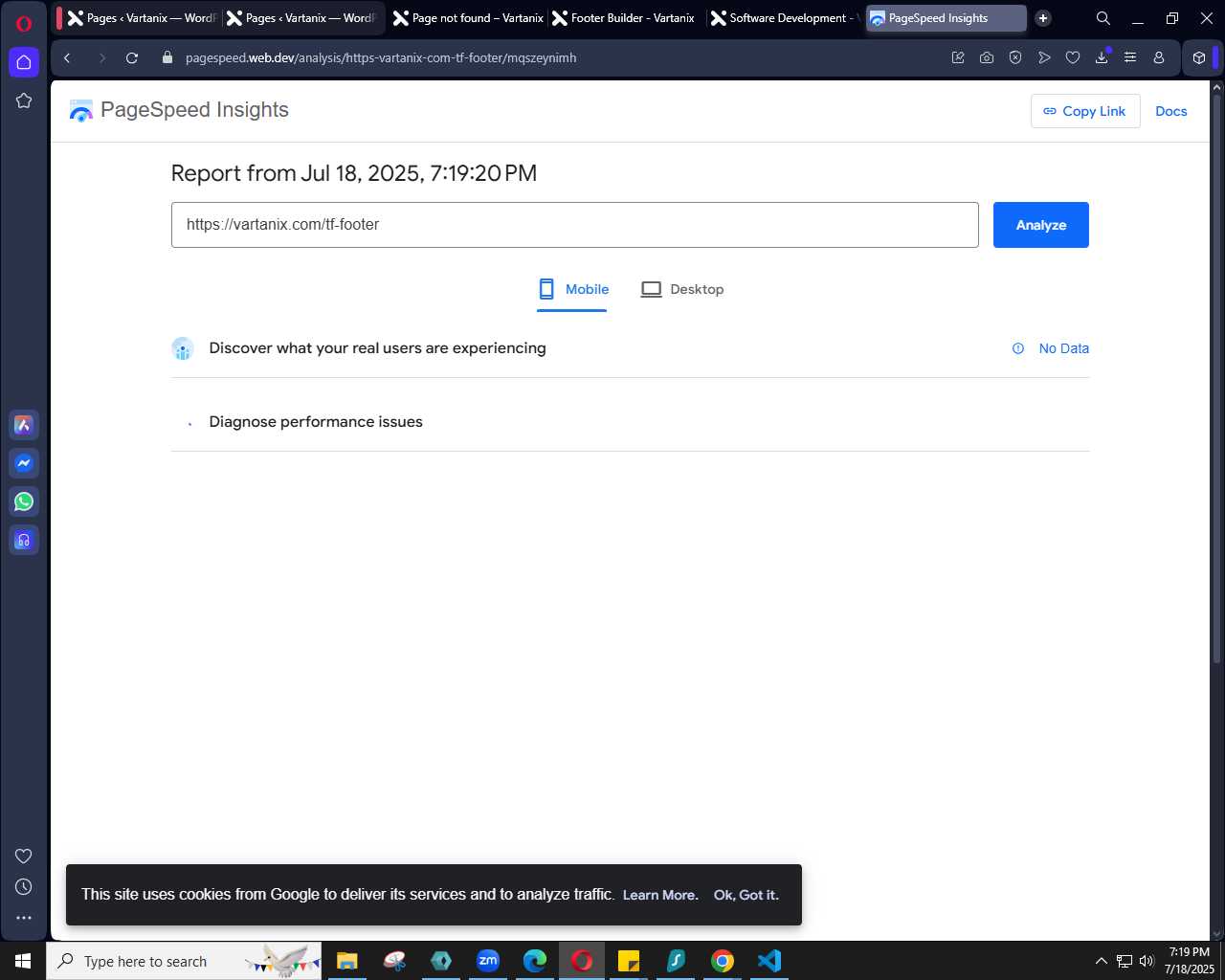Show hidden system tray icons

pyautogui.click(x=1101, y=961)
